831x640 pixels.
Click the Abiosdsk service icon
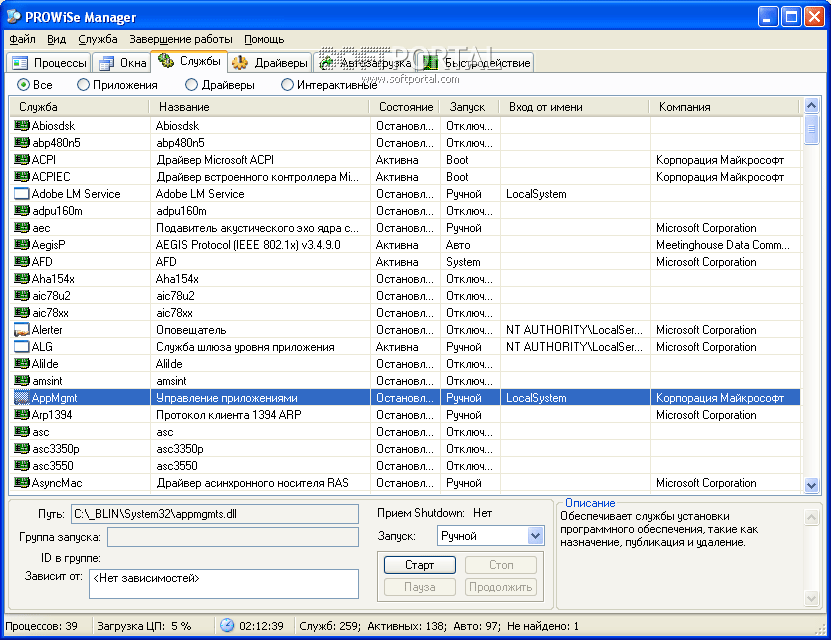[21, 126]
